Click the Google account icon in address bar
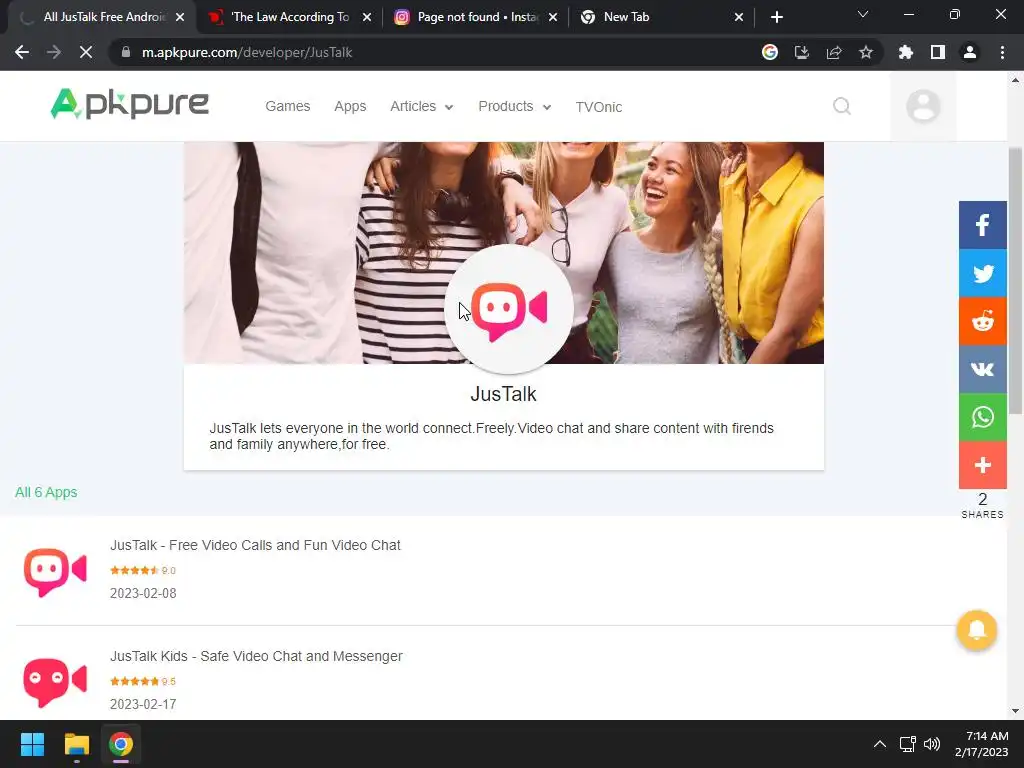Image resolution: width=1024 pixels, height=768 pixels. click(x=769, y=52)
